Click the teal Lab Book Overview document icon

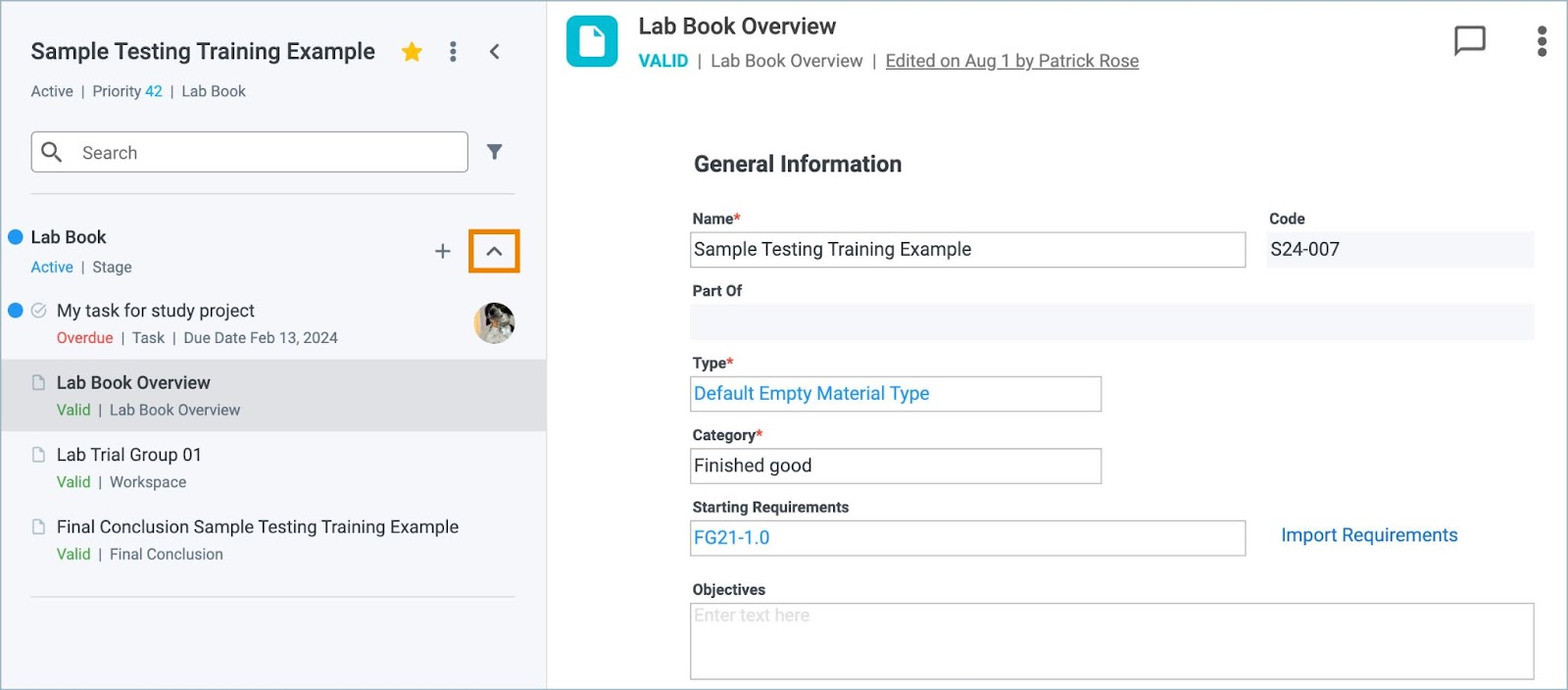592,41
